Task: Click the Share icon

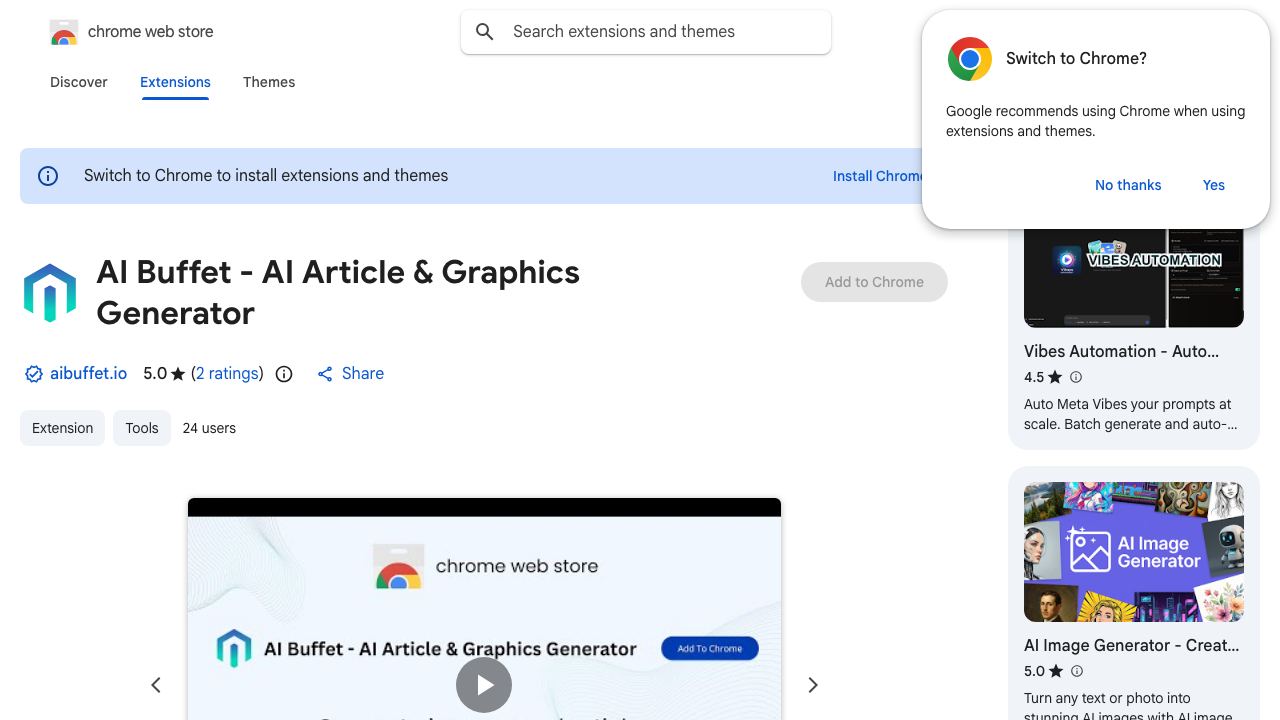Action: [325, 374]
